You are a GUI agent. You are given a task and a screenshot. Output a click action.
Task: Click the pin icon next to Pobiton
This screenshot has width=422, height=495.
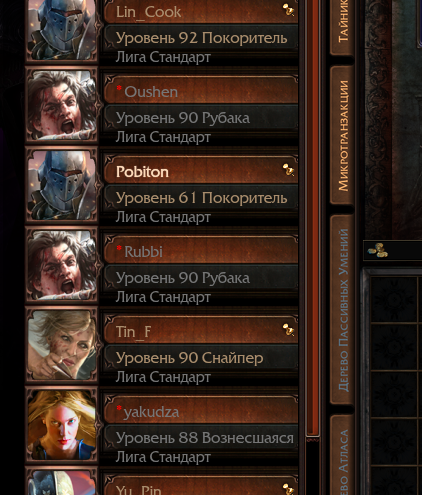[x=288, y=170]
